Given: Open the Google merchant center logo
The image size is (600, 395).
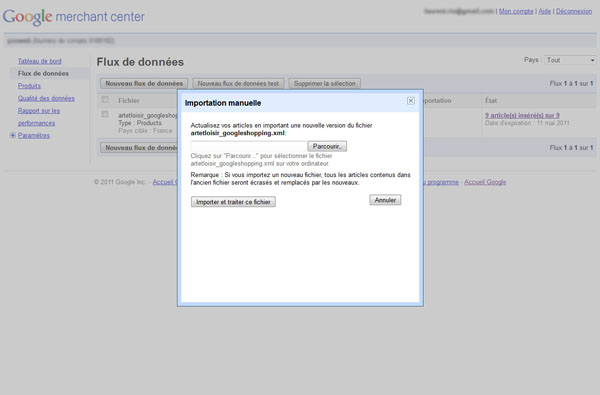Looking at the screenshot, I should (x=73, y=17).
